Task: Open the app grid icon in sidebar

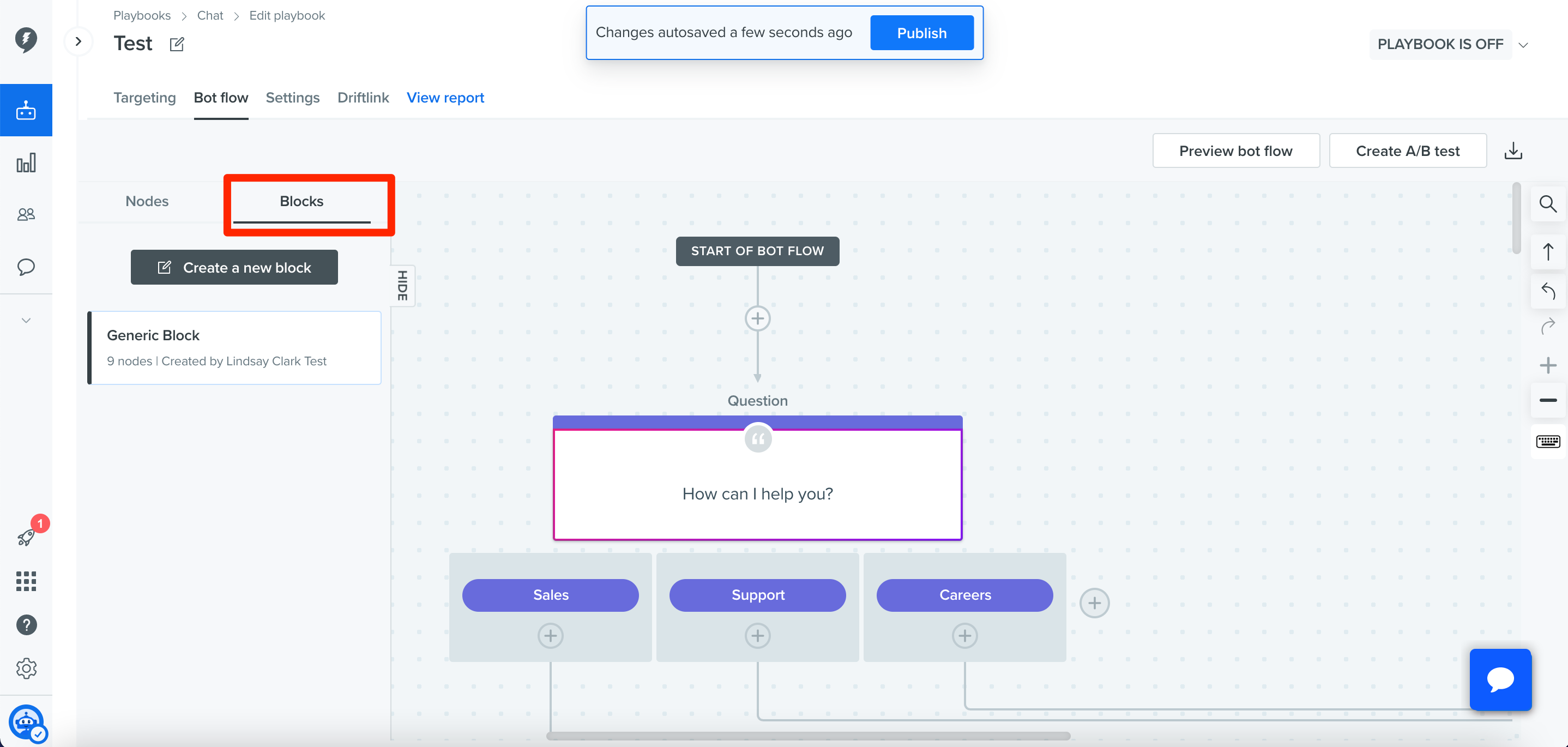Action: click(x=26, y=581)
